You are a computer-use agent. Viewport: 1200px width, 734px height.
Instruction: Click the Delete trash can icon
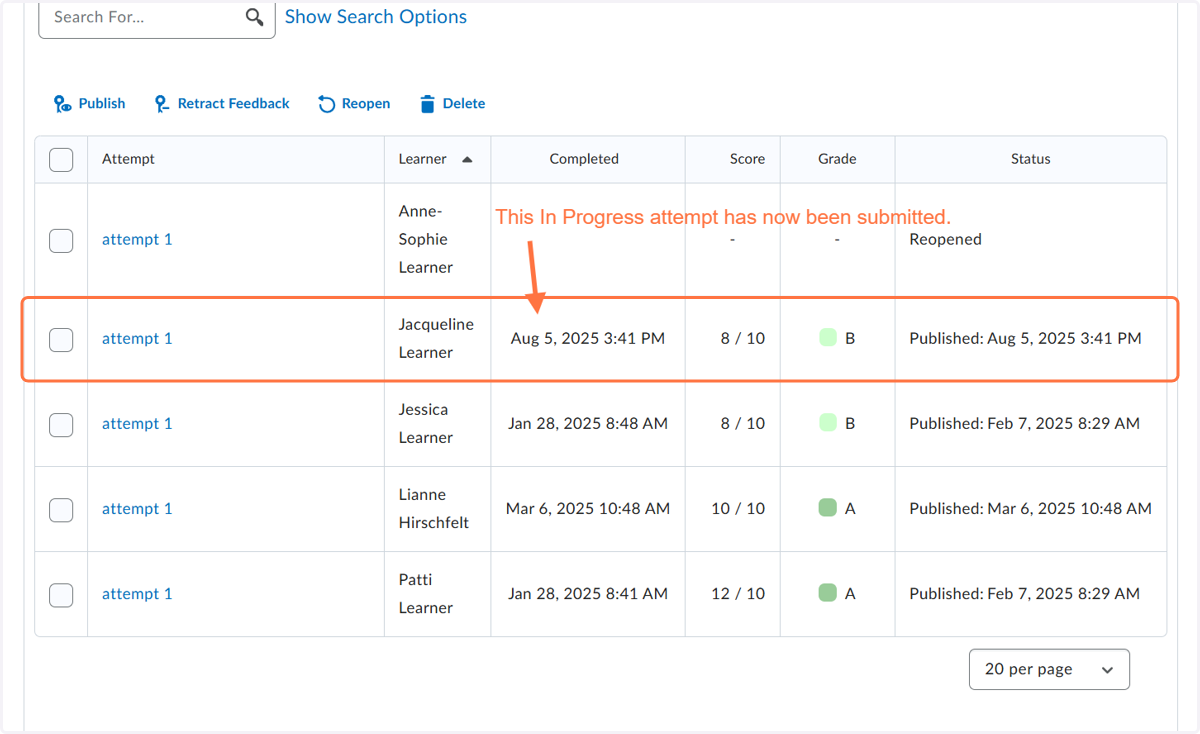click(427, 104)
